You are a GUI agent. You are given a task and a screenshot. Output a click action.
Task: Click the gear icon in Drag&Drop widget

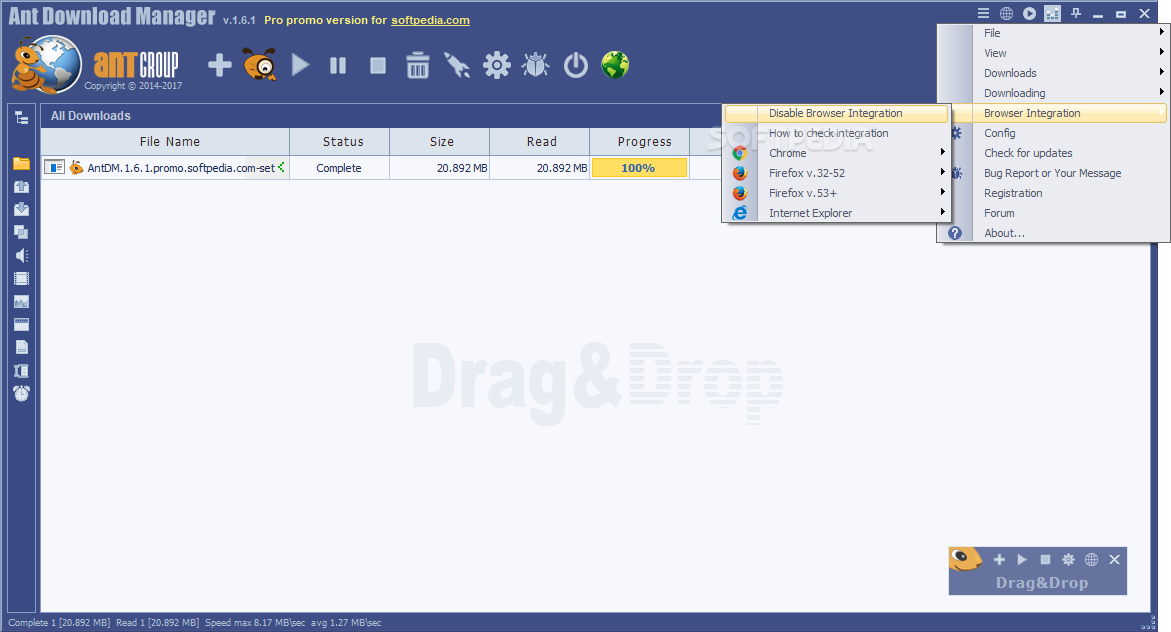tap(1069, 560)
